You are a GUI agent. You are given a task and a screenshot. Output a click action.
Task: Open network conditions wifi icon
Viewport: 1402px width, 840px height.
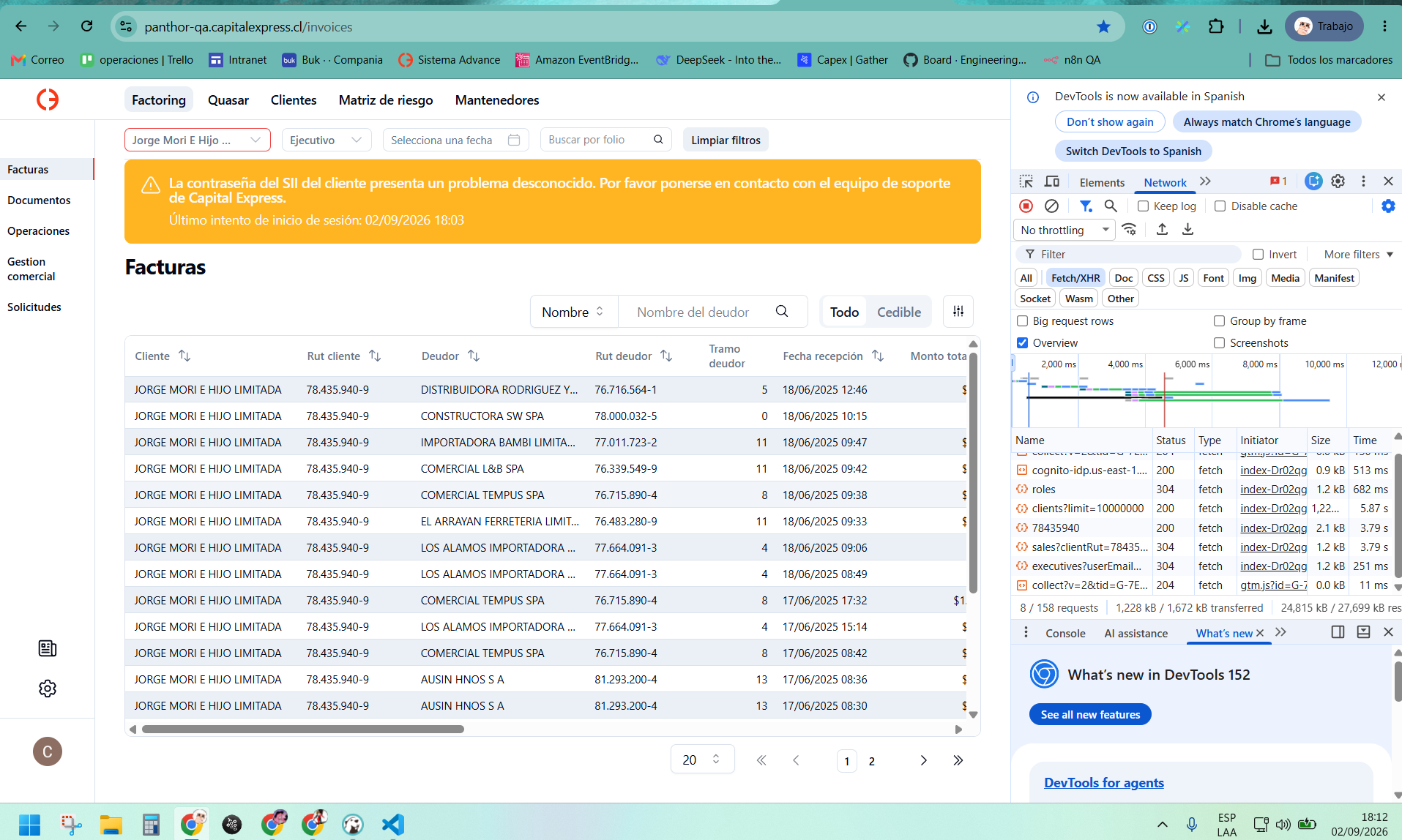tap(1130, 230)
